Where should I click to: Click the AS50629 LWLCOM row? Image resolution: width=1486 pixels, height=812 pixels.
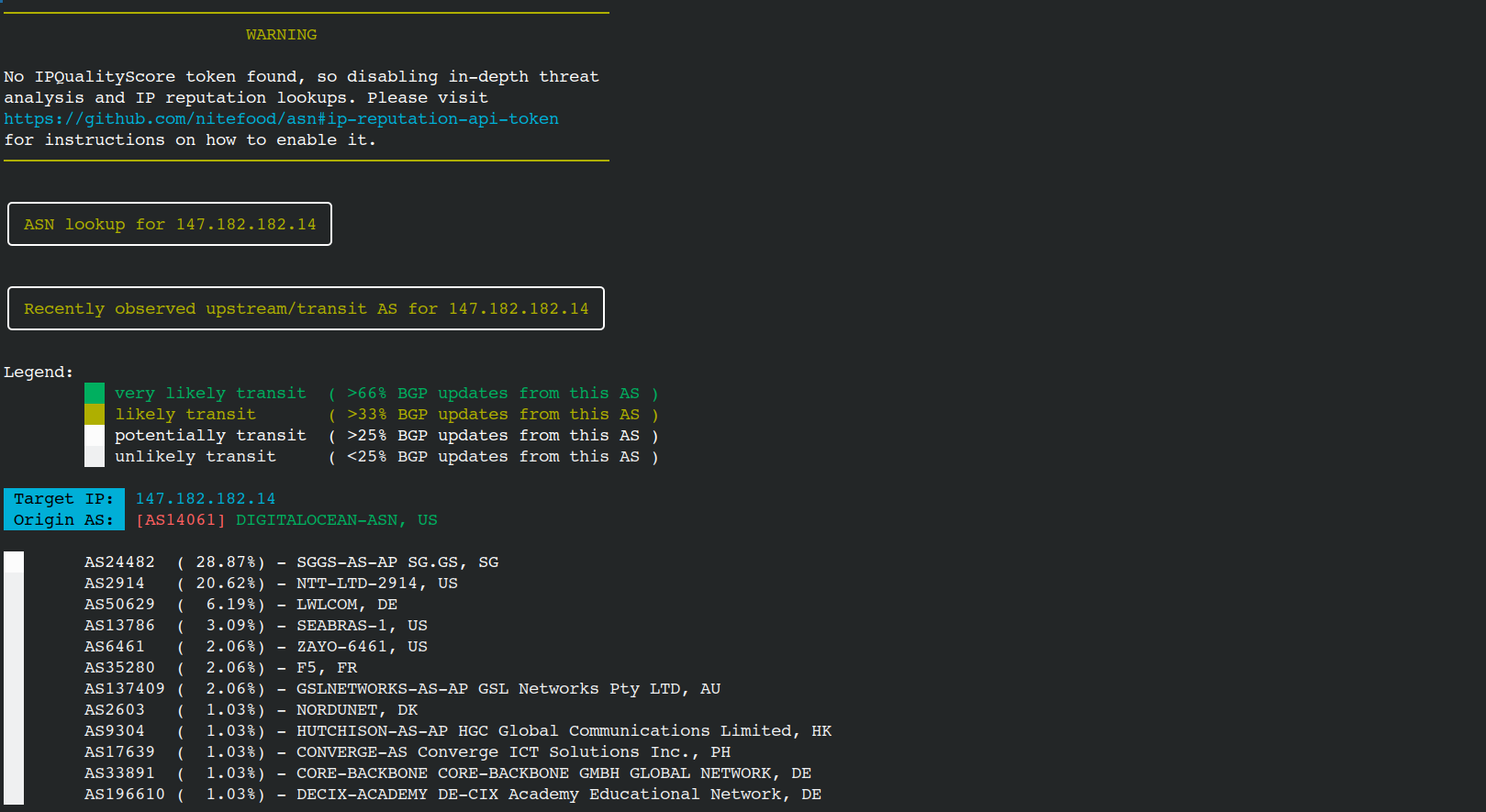tap(240, 605)
